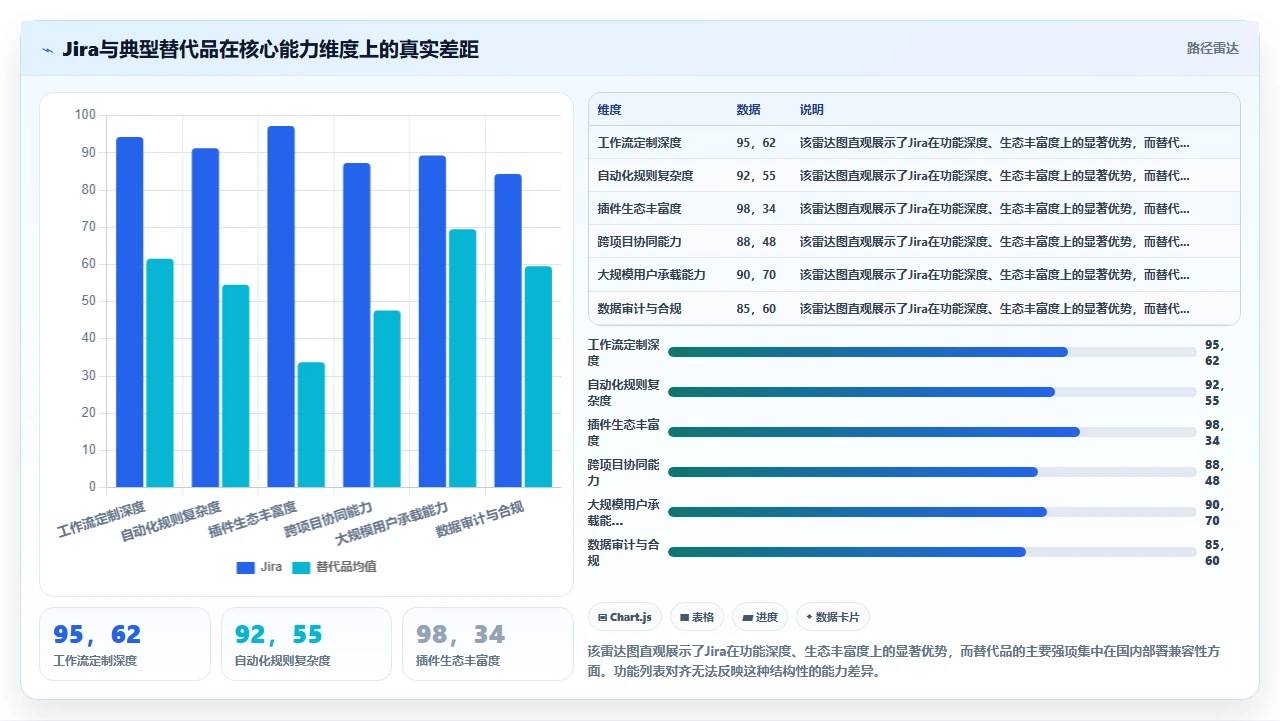Click the 大规模用户承载能力 progress bar
The width and height of the screenshot is (1280, 721).
click(932, 512)
